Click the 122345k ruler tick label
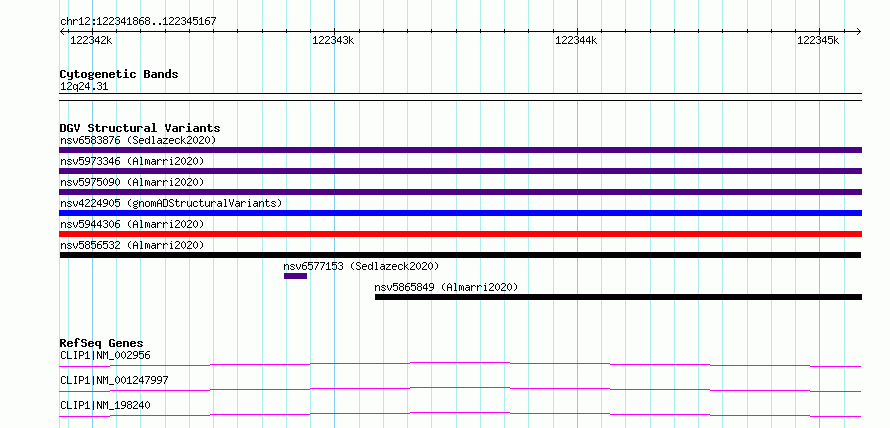Viewport: 890px width, 428px height. (818, 40)
